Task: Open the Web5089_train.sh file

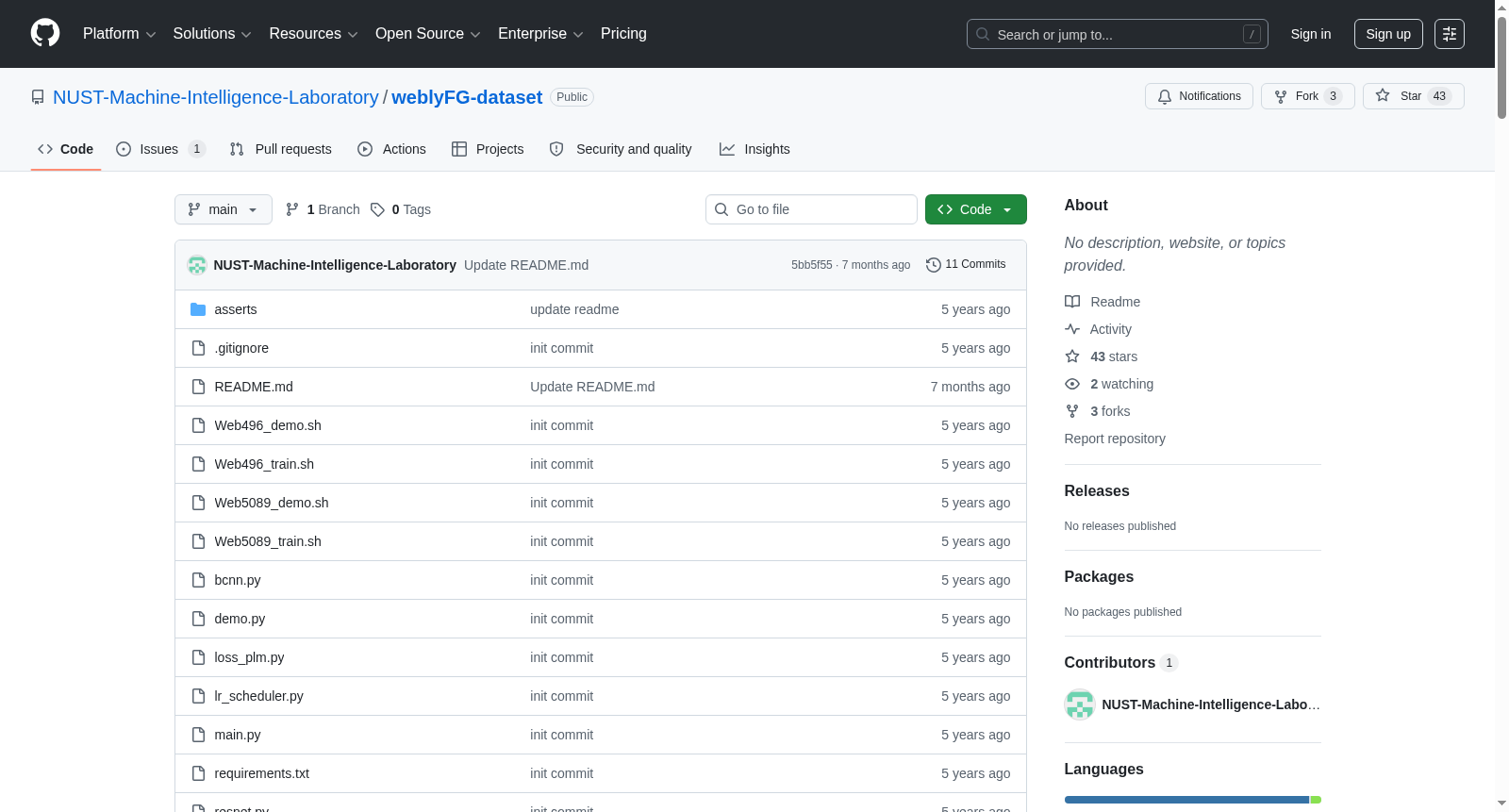Action: click(x=268, y=541)
